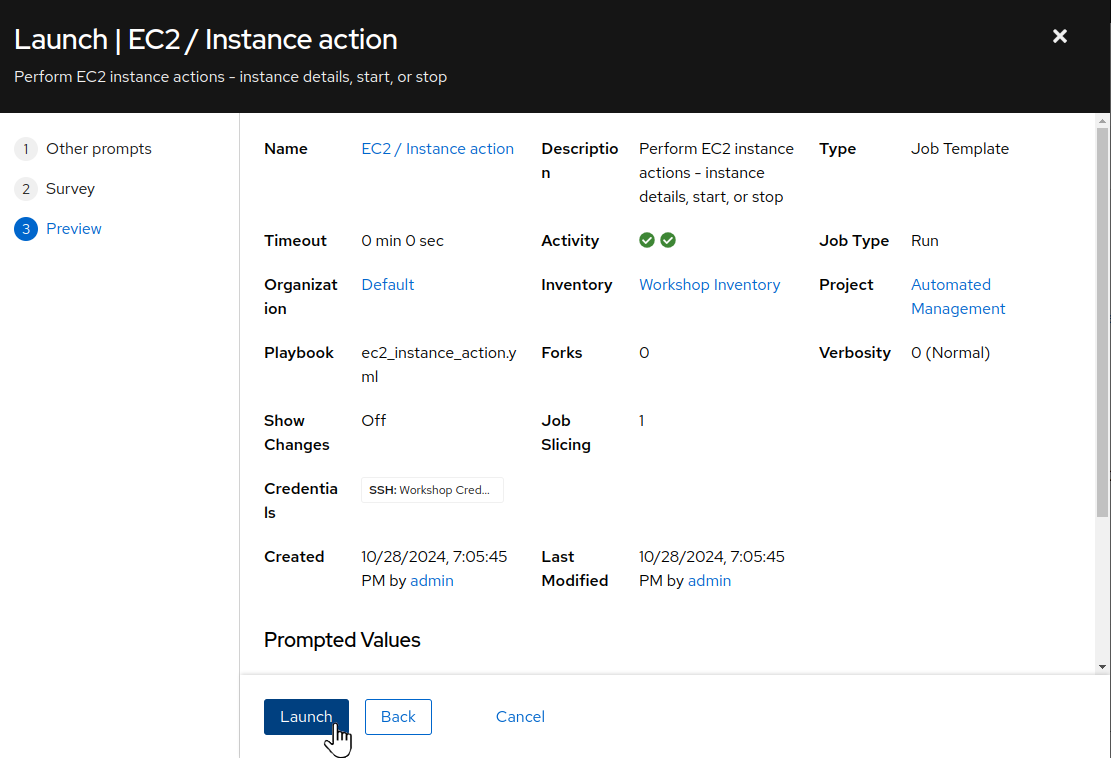Image resolution: width=1111 pixels, height=758 pixels.
Task: Click the '0 (Normal)' verbosity value
Action: [950, 353]
